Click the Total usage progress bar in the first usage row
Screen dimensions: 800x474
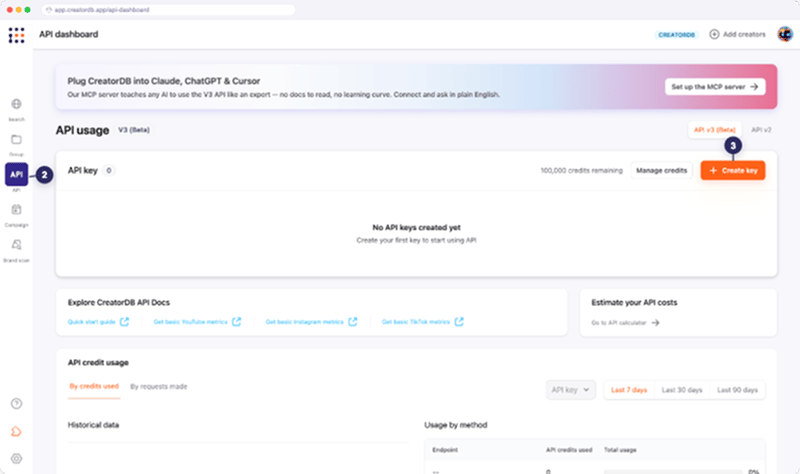[672, 471]
